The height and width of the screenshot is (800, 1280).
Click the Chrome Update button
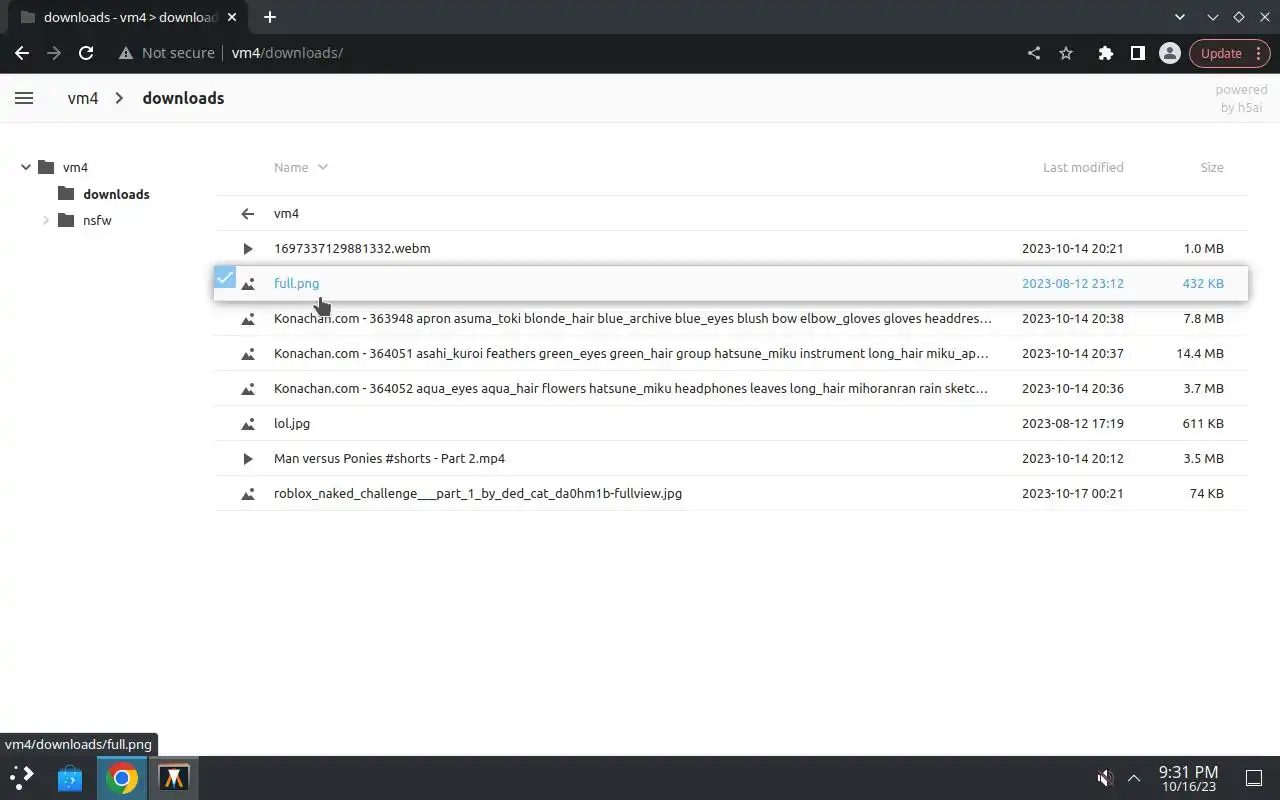pos(1221,53)
